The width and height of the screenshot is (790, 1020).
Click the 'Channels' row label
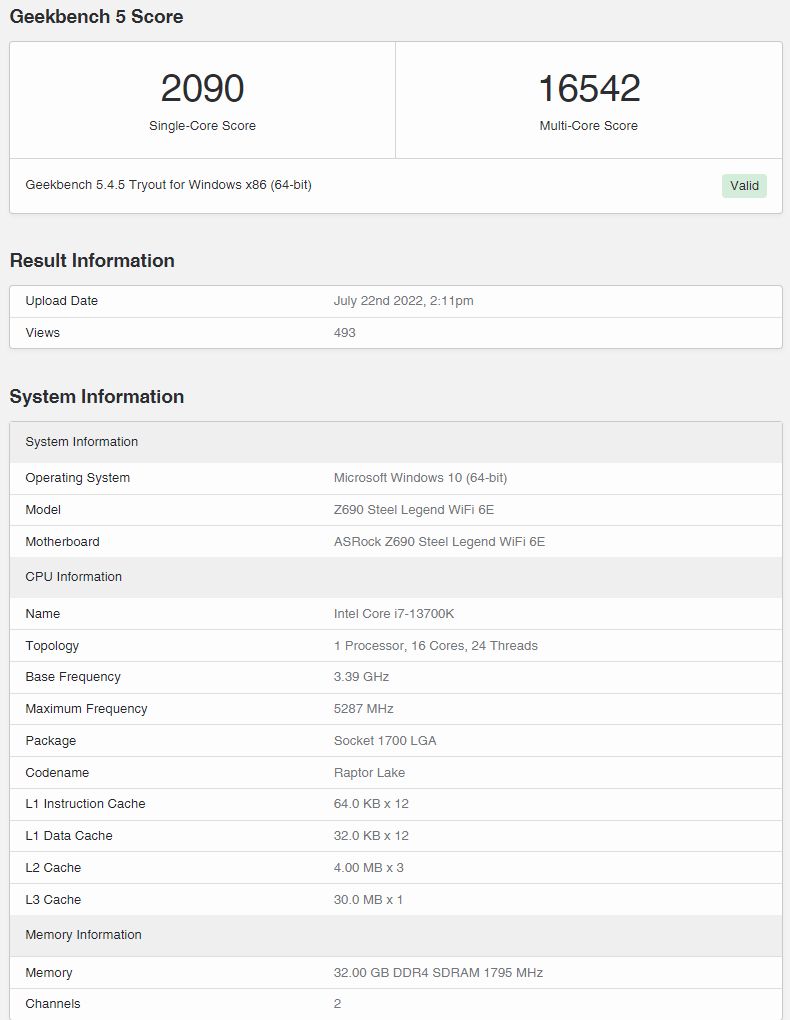click(x=53, y=1003)
